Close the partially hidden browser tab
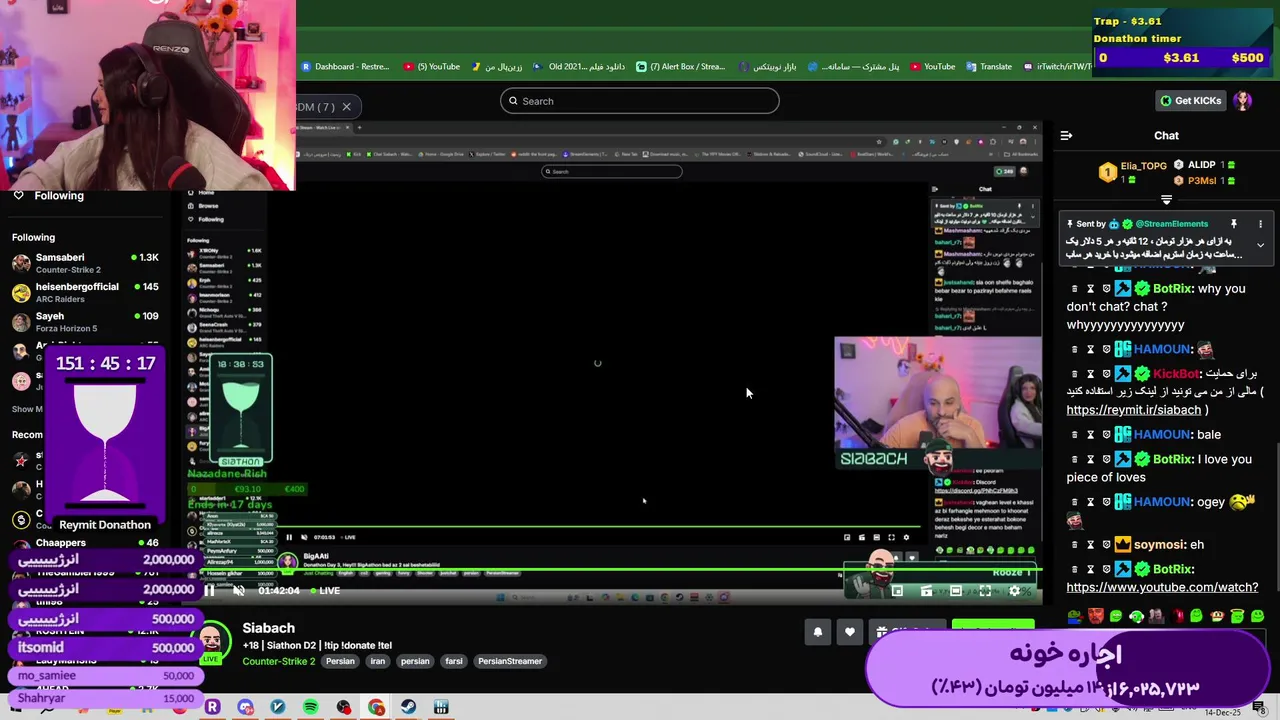1280x720 pixels. [x=346, y=107]
